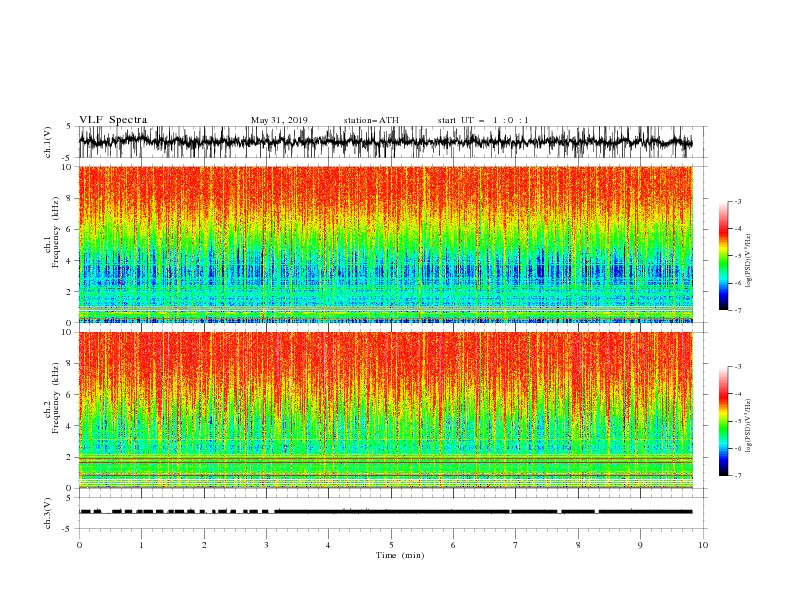Click time axis tick label "4"

328,545
